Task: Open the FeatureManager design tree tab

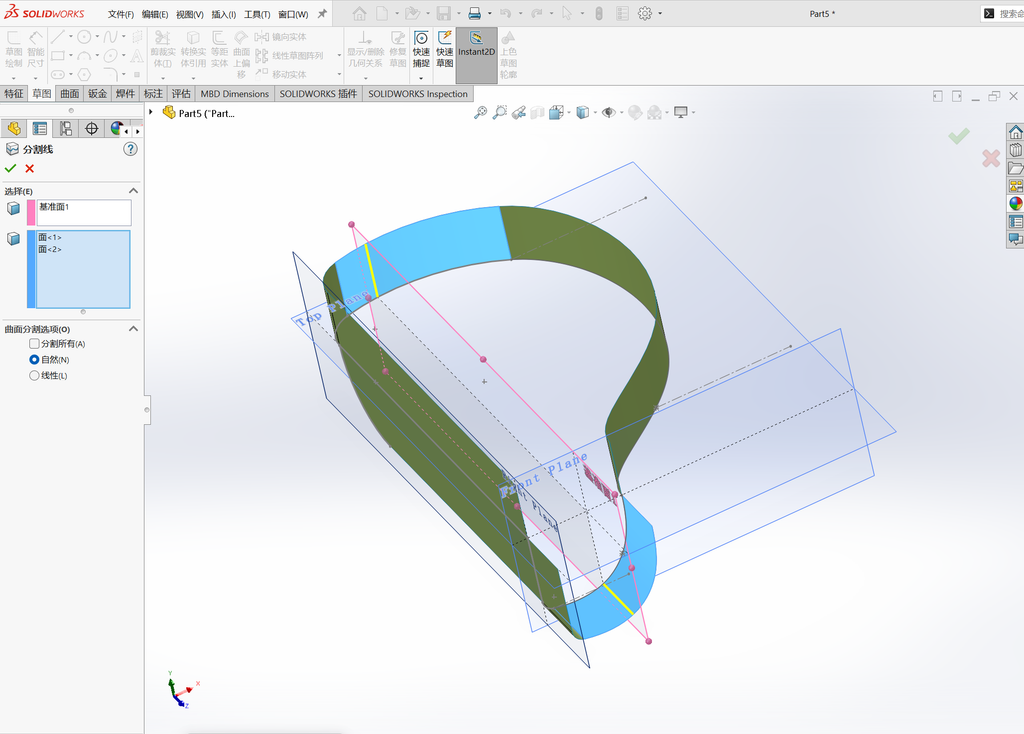Action: [x=14, y=129]
